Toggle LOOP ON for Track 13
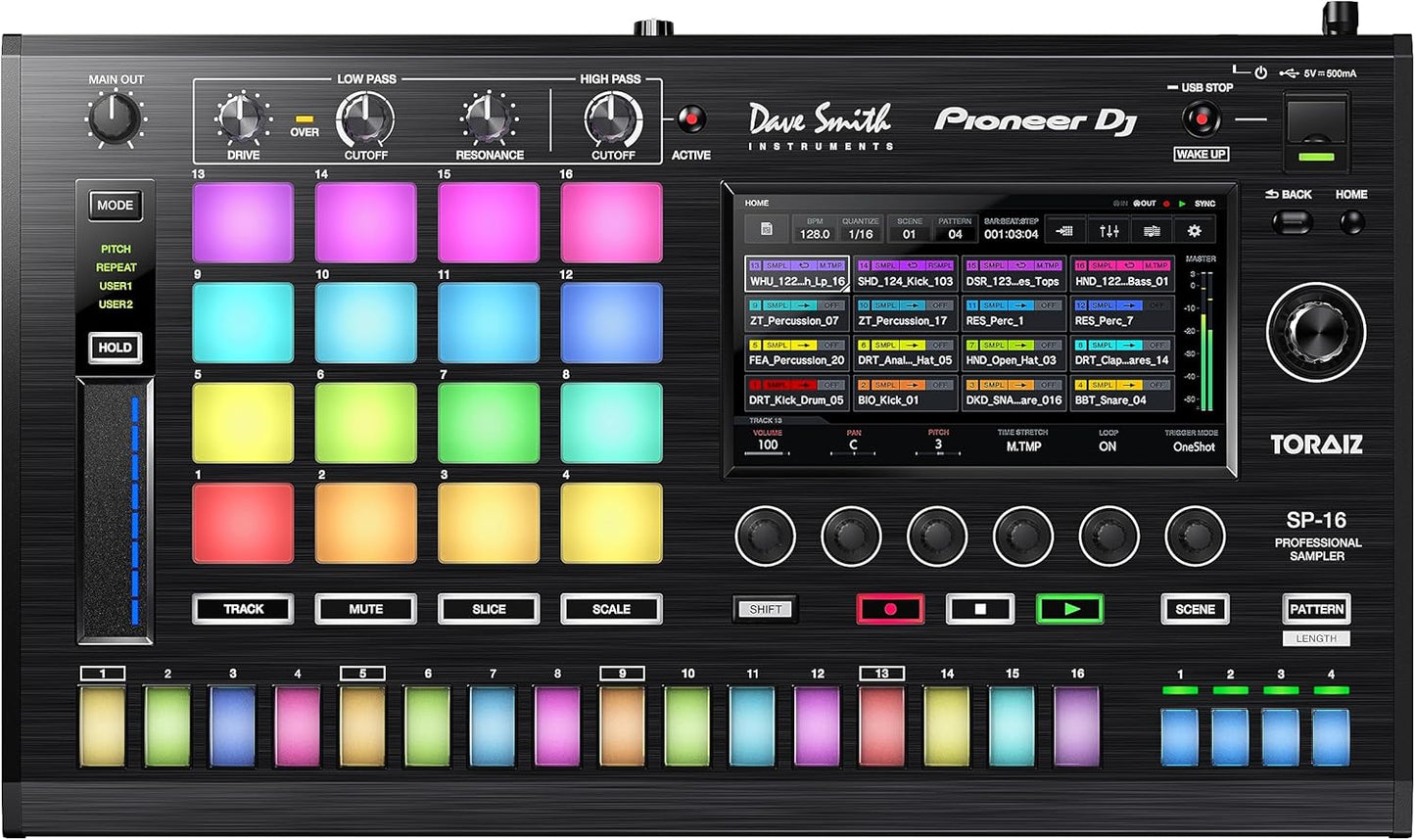Image resolution: width=1415 pixels, height=840 pixels. tap(1108, 446)
